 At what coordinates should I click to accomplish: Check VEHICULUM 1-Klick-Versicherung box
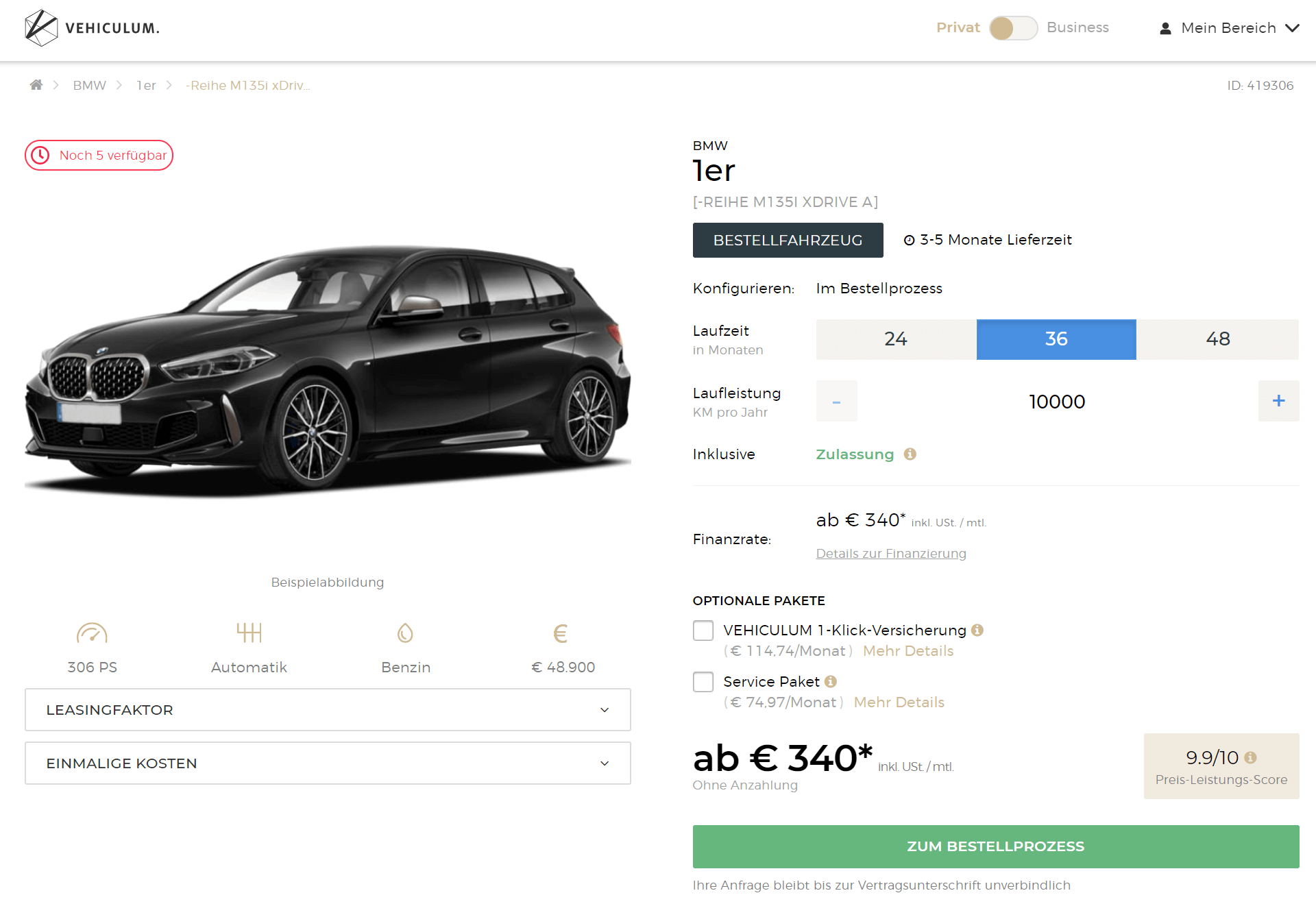click(x=703, y=630)
